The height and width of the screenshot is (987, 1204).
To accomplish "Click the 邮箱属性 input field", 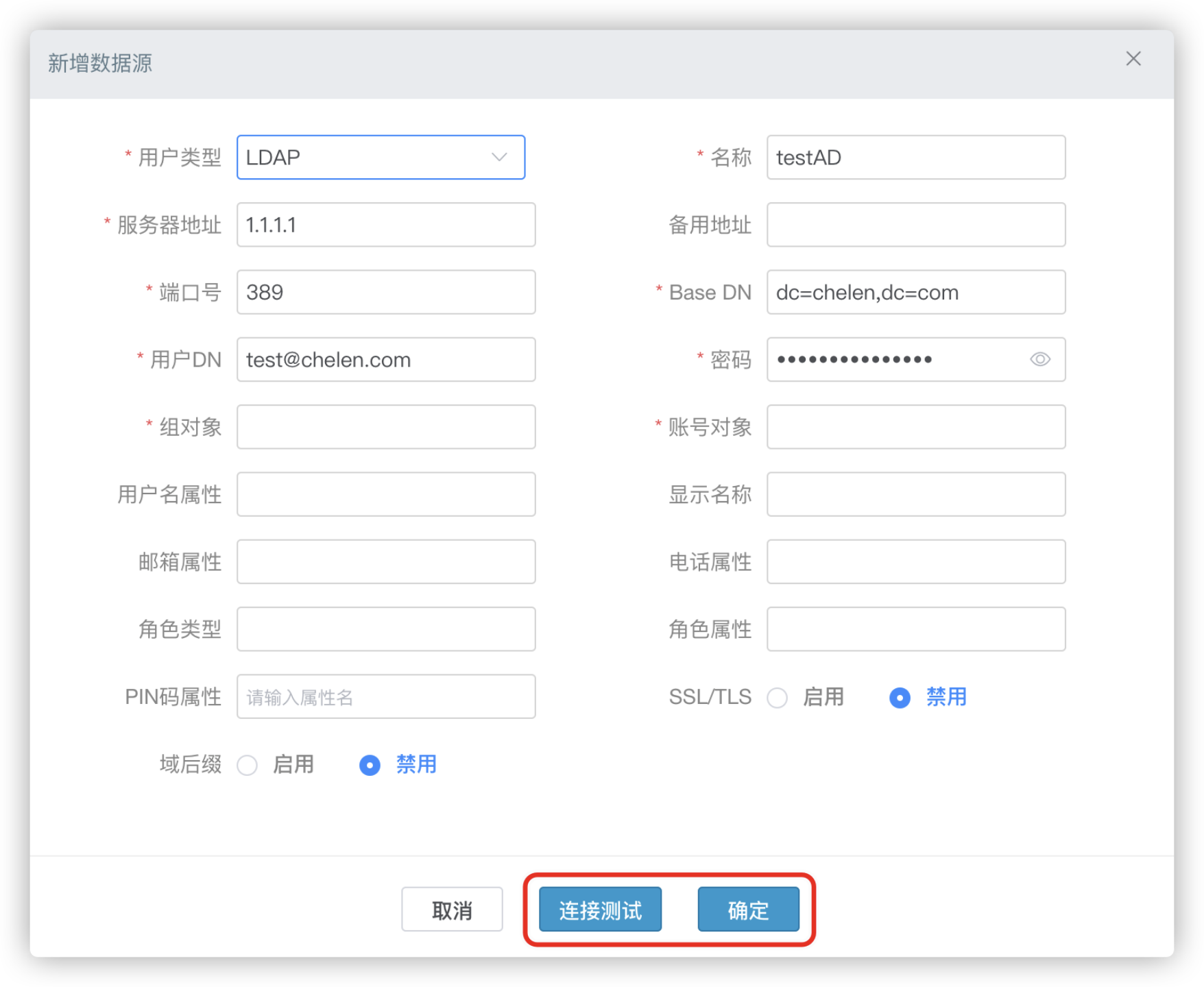I will point(386,561).
